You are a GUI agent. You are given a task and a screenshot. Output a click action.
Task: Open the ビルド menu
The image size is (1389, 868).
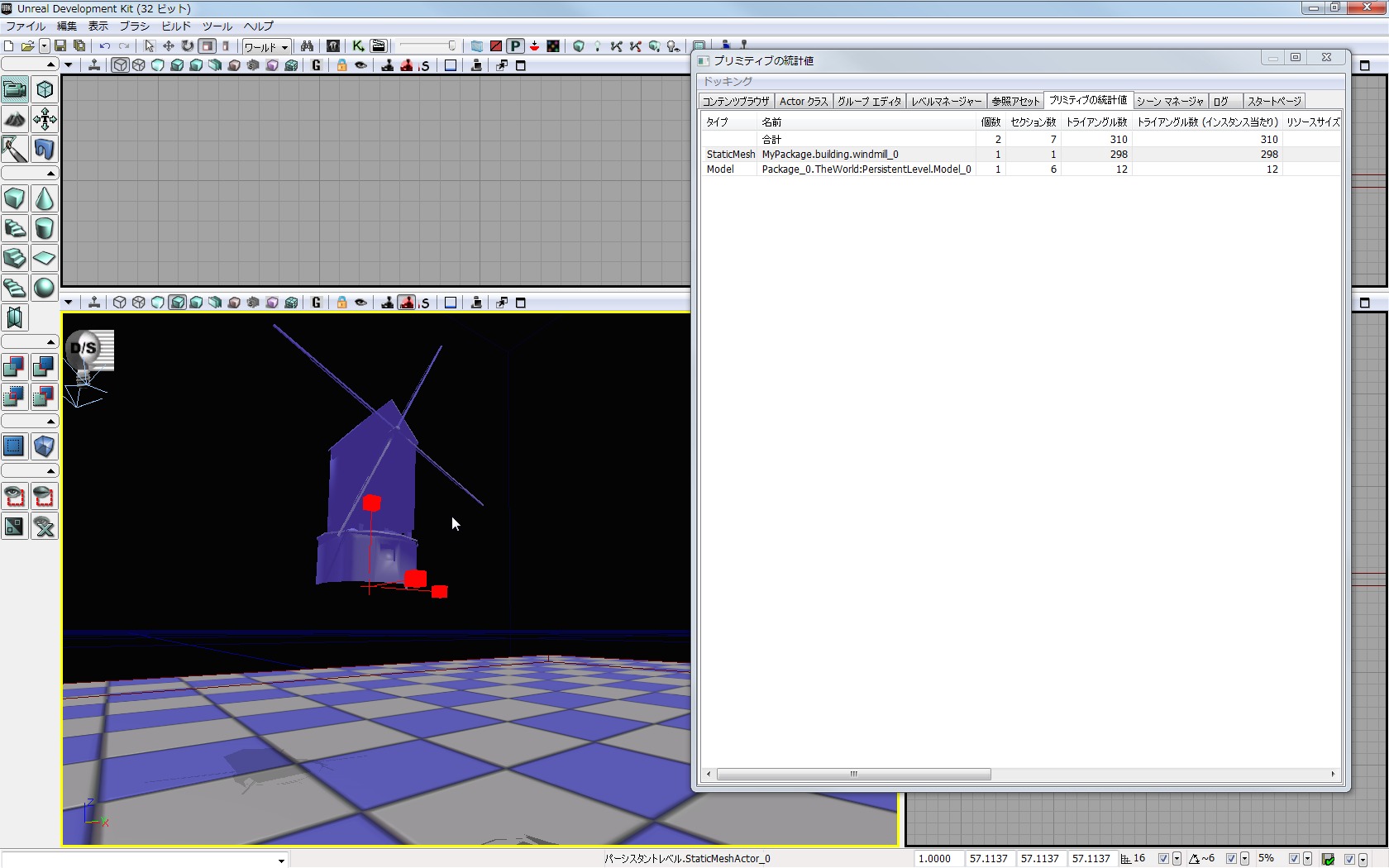[175, 26]
